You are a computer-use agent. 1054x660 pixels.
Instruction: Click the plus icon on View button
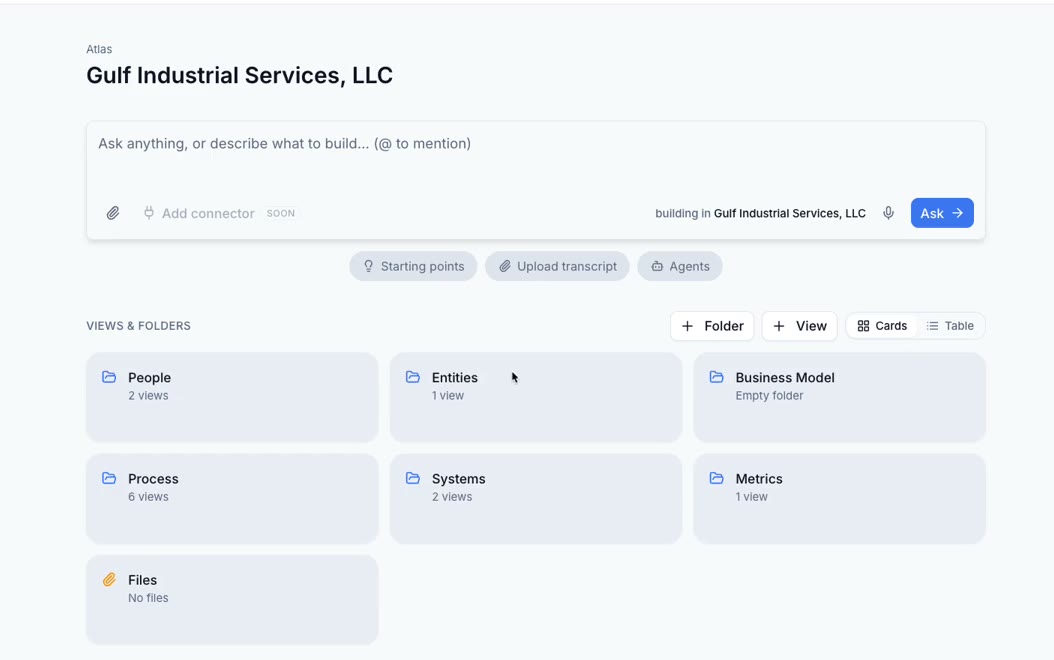click(x=778, y=326)
